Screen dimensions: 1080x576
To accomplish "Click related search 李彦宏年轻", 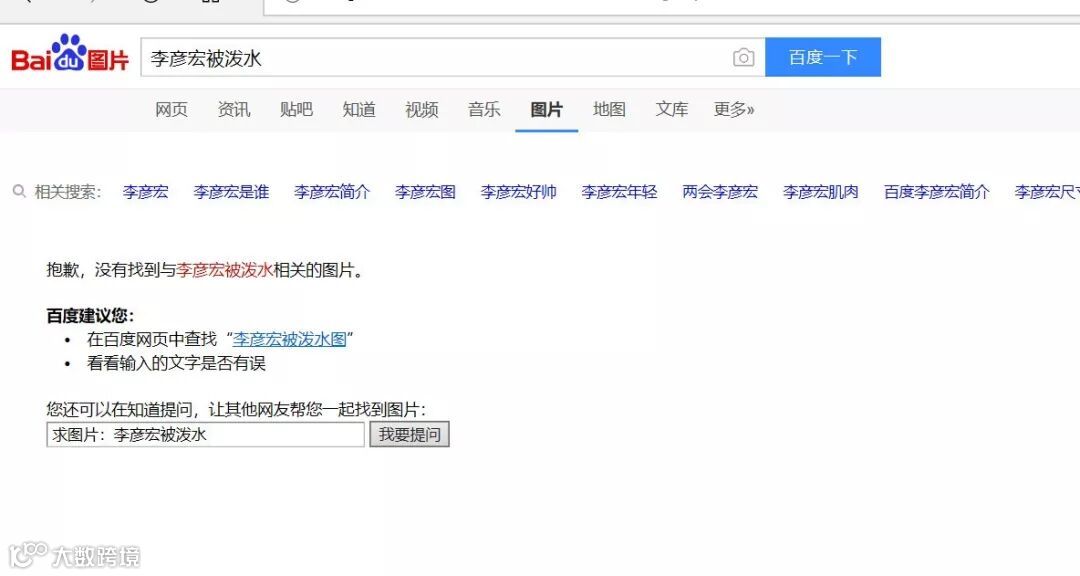I will pyautogui.click(x=619, y=192).
